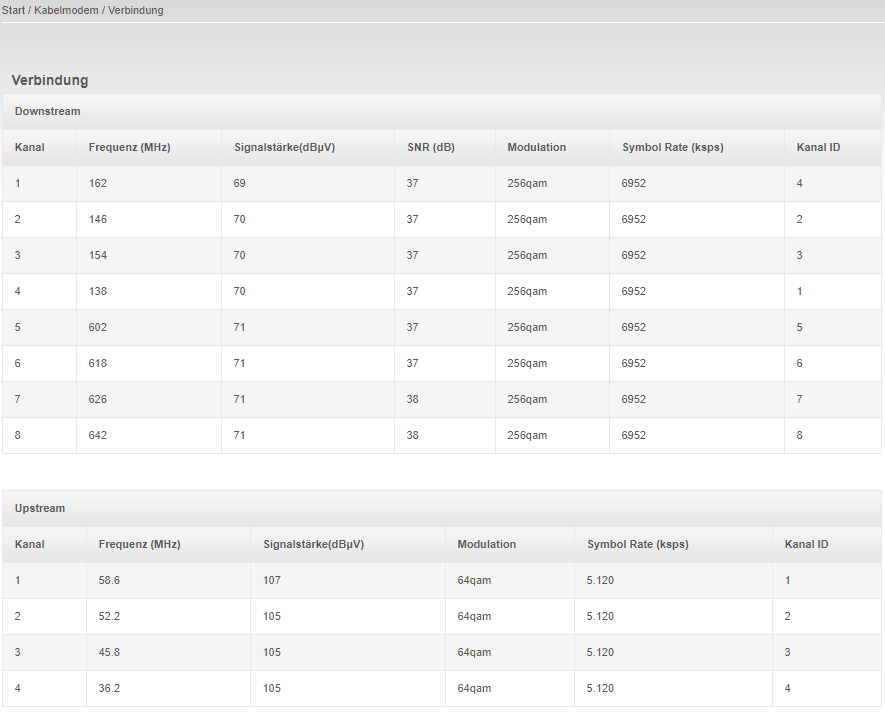Click the Verbindung breadcrumb item

(x=136, y=10)
